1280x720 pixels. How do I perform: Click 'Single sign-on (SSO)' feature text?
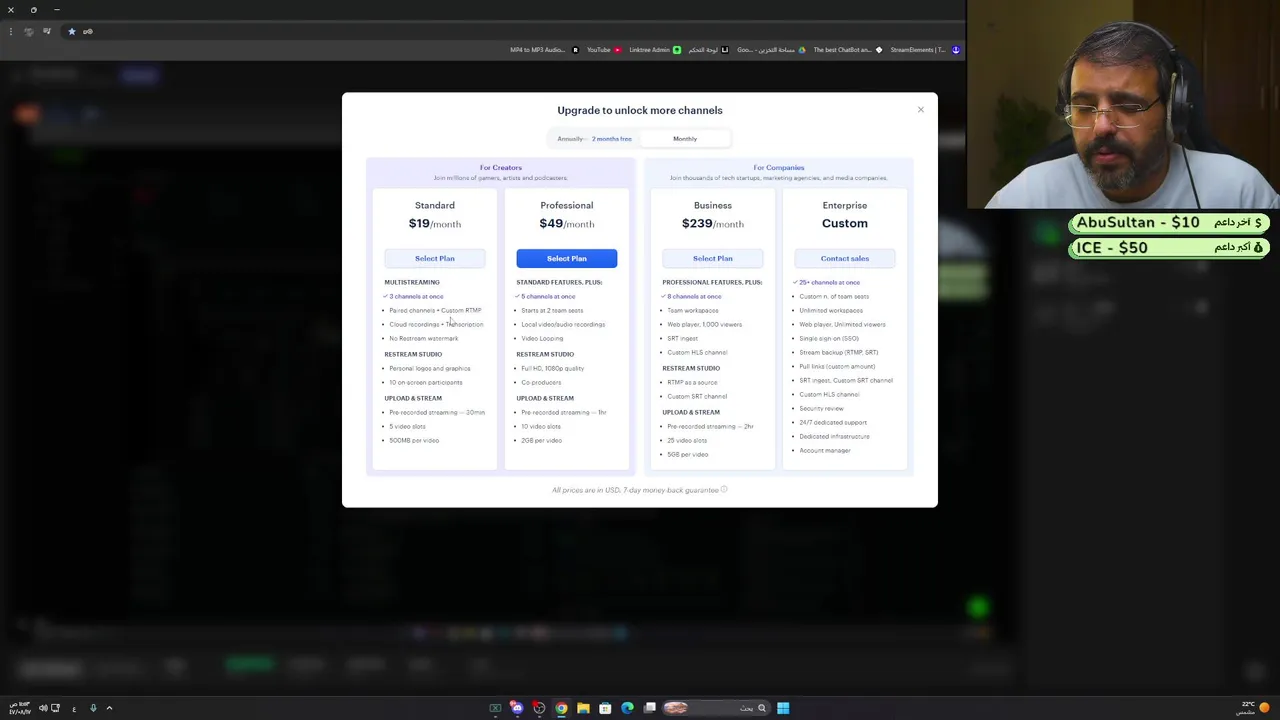pos(829,338)
